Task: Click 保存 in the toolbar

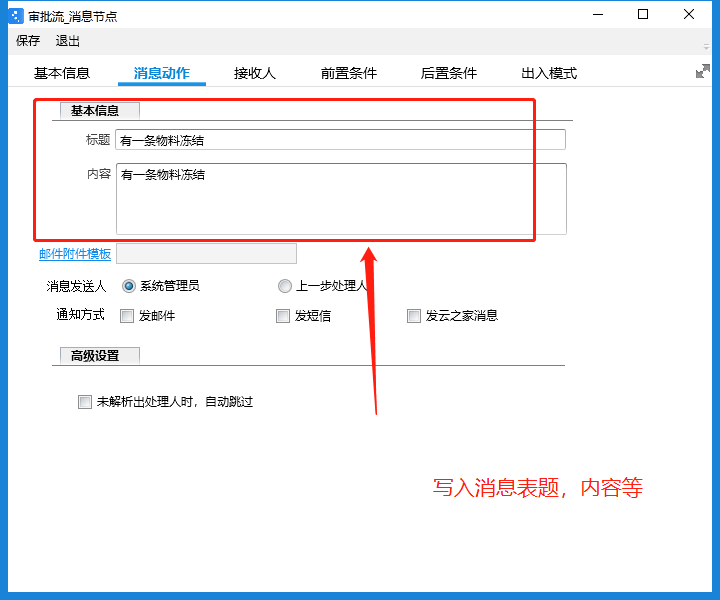Action: point(28,41)
